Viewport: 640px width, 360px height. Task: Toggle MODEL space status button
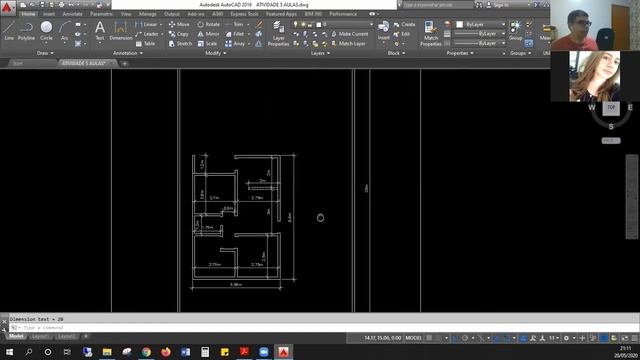[x=413, y=338]
